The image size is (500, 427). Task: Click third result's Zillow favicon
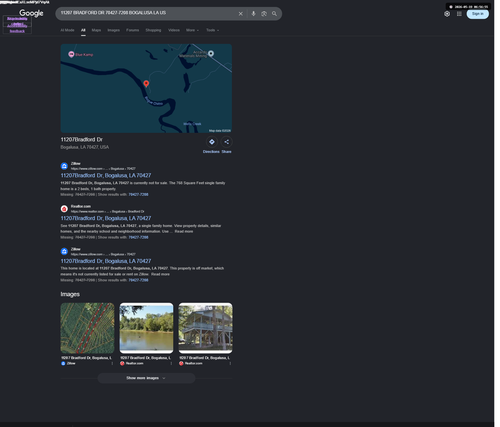[x=64, y=251]
